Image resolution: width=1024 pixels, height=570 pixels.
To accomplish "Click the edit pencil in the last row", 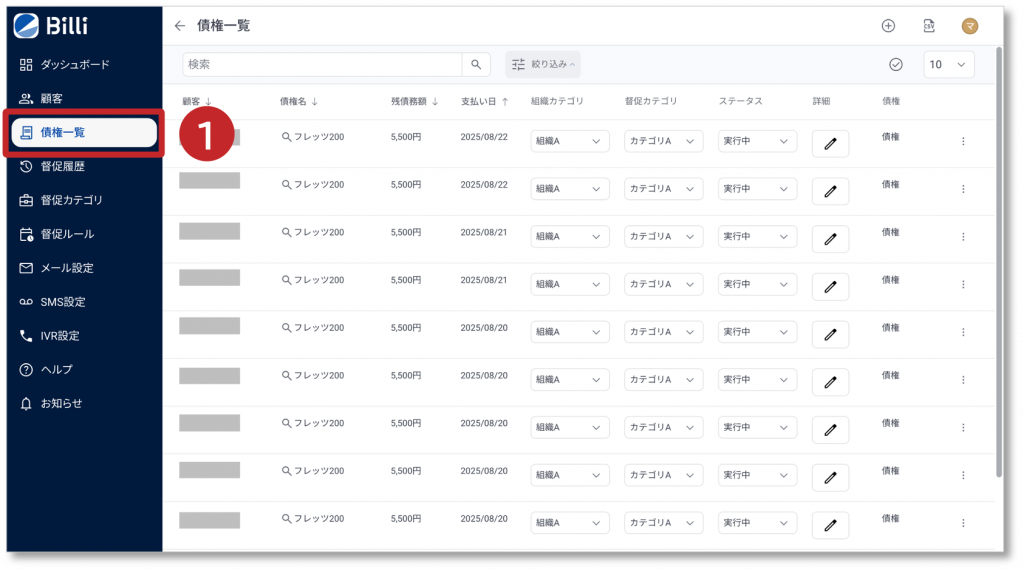I will (x=830, y=525).
